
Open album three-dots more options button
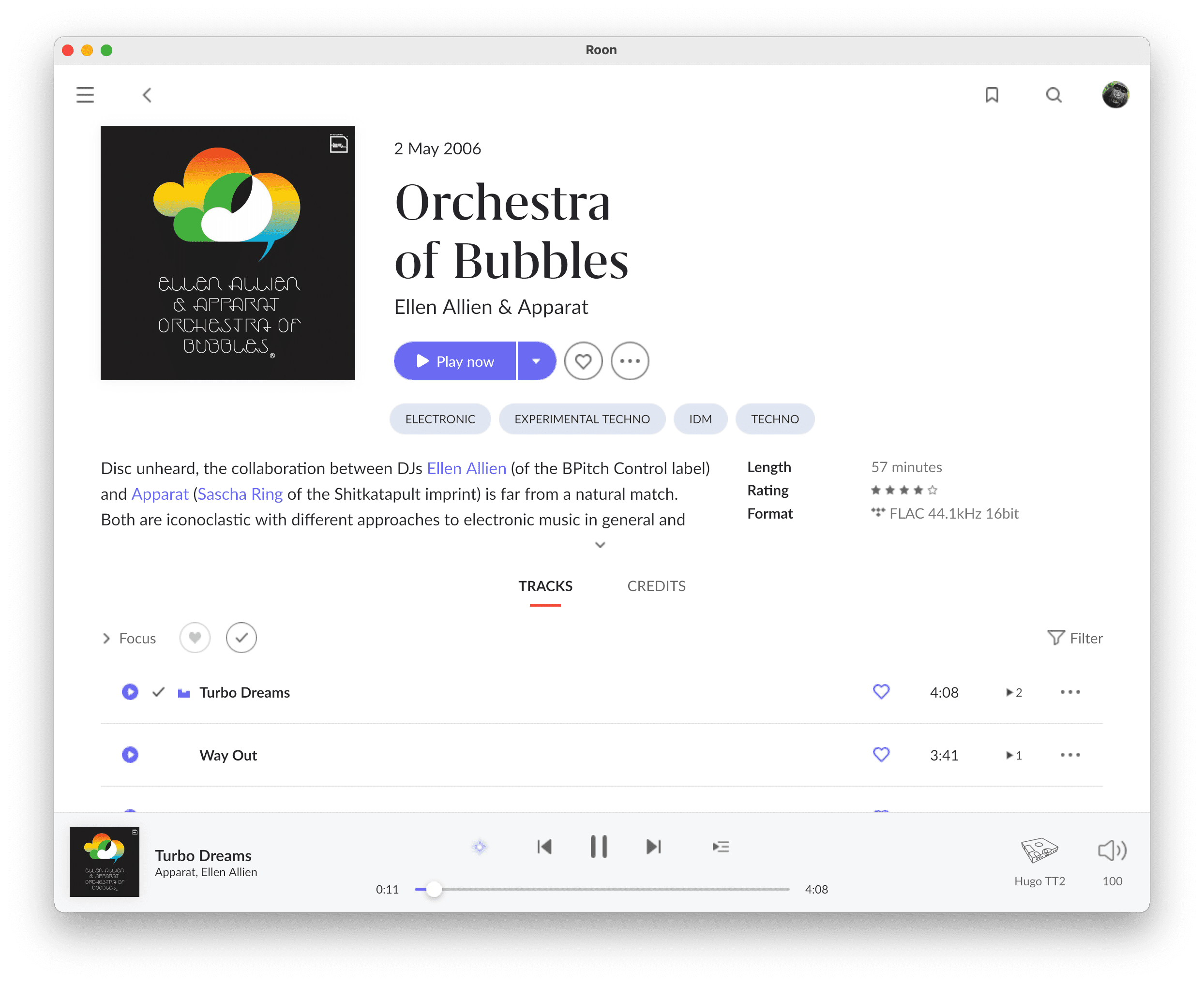pyautogui.click(x=629, y=361)
